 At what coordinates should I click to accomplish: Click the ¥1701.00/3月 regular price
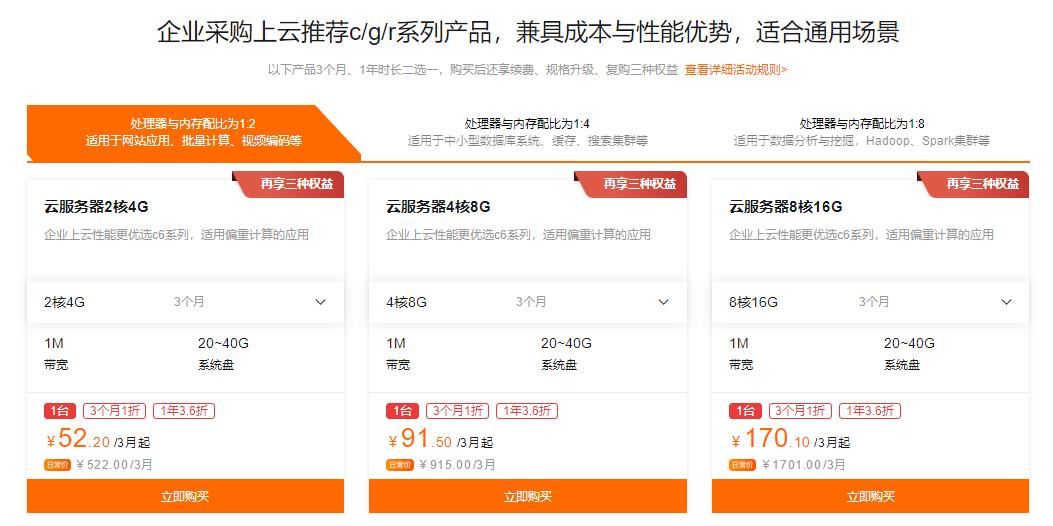tap(804, 464)
